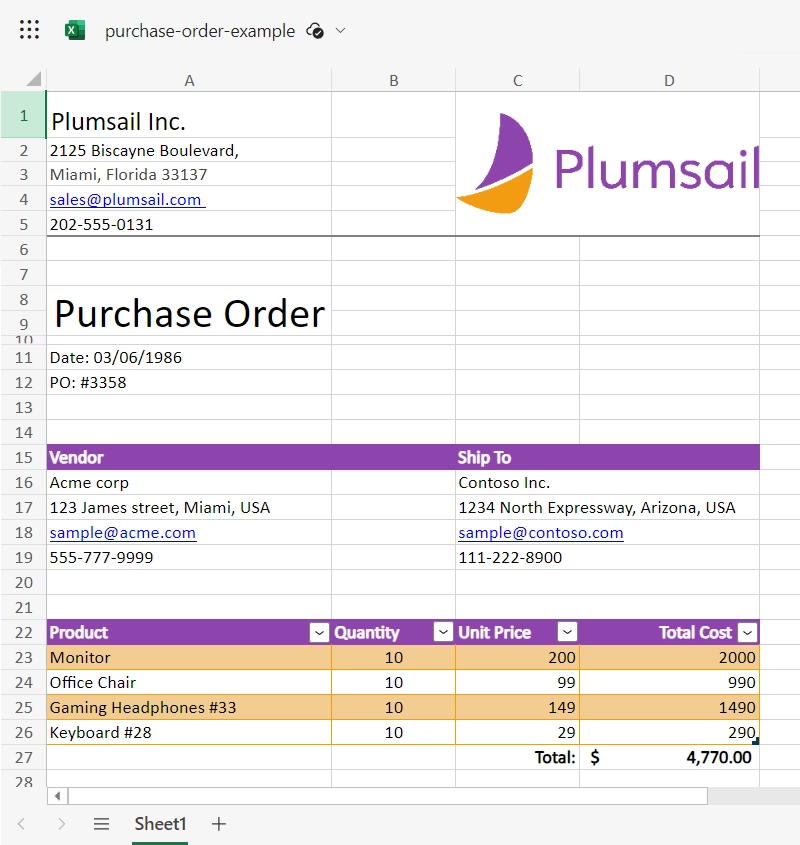Select the 'Ship To' header cell
Image resolution: width=800 pixels, height=845 pixels.
point(518,458)
